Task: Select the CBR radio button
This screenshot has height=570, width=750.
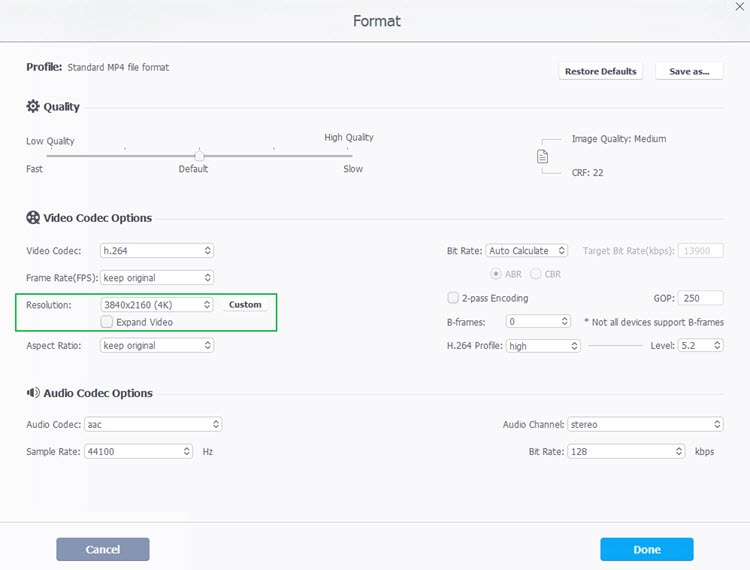Action: point(536,273)
